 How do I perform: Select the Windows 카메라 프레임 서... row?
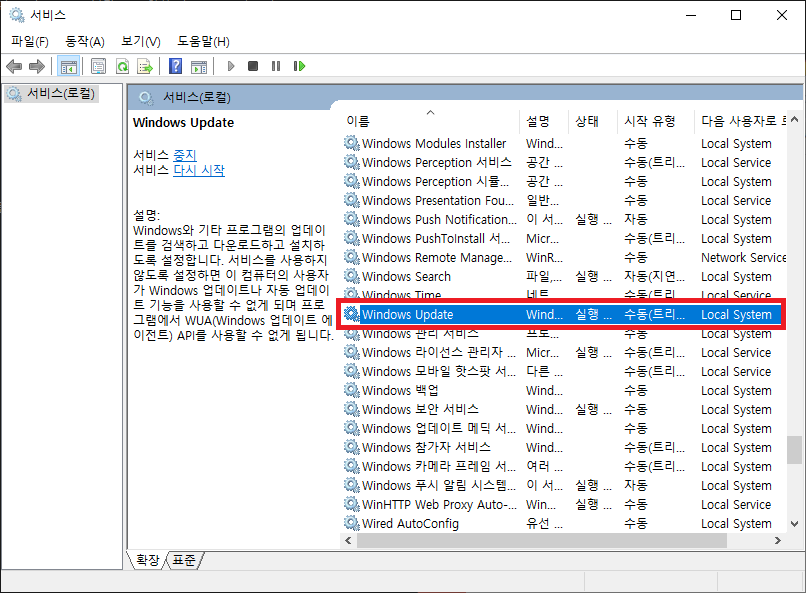coord(563,466)
